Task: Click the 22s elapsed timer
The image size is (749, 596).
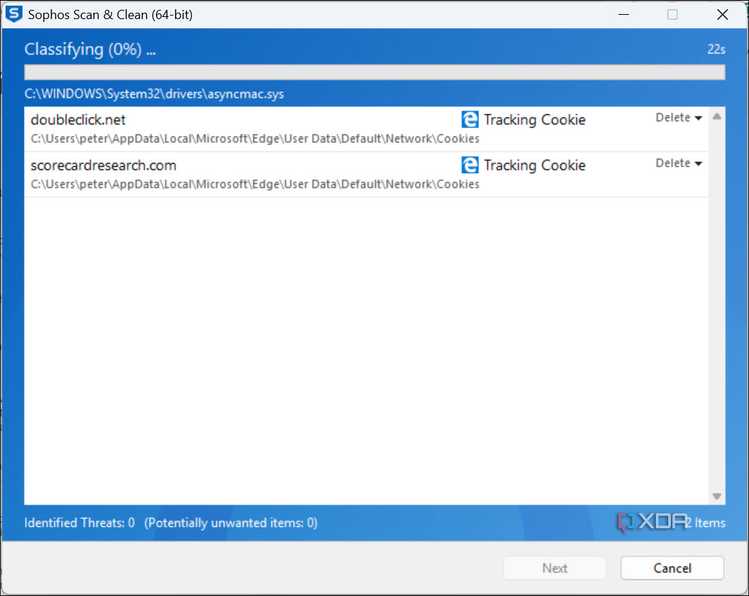Action: (716, 49)
